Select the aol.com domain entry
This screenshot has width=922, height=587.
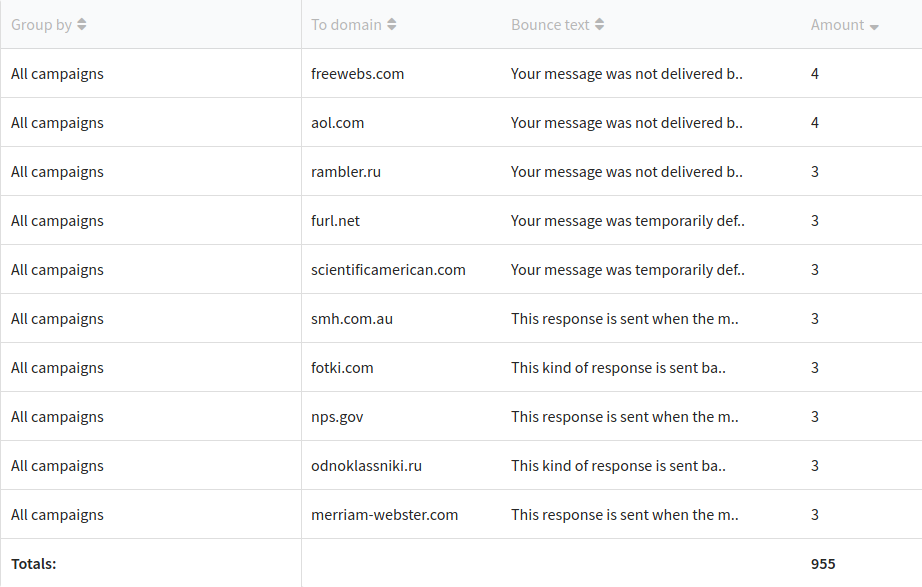pos(338,122)
